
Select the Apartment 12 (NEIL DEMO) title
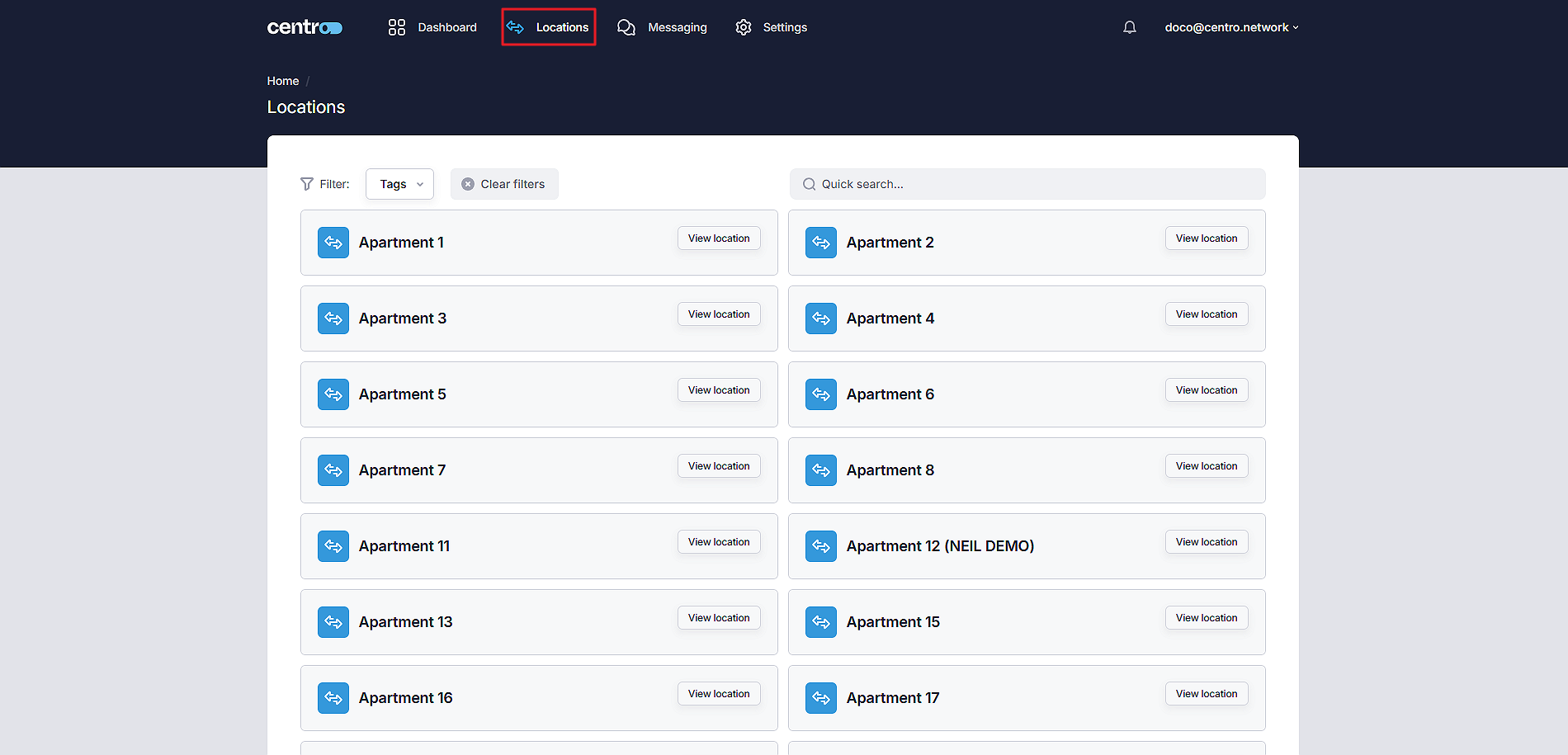940,546
